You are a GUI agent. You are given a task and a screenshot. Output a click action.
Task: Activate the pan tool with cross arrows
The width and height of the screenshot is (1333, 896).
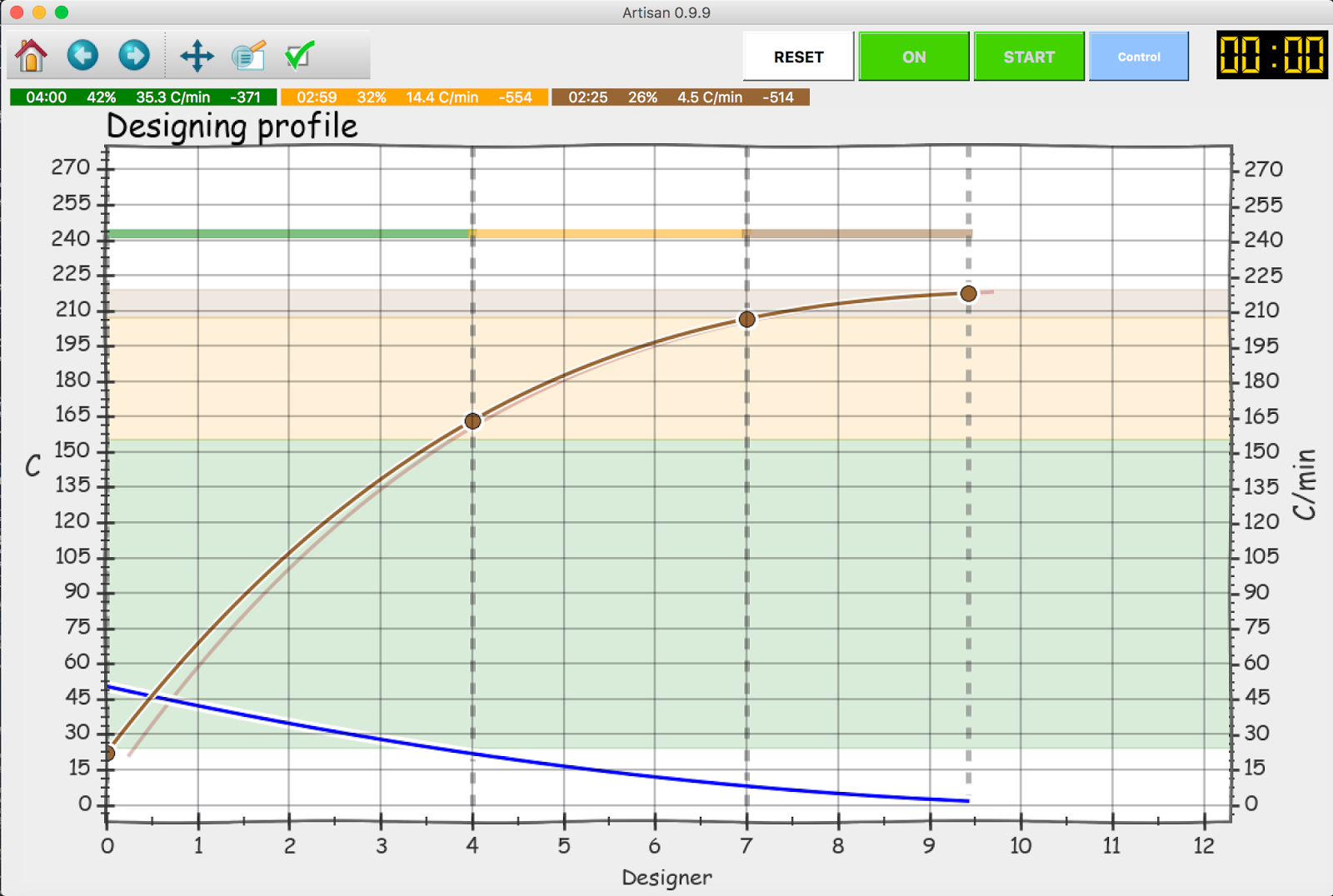coord(197,55)
